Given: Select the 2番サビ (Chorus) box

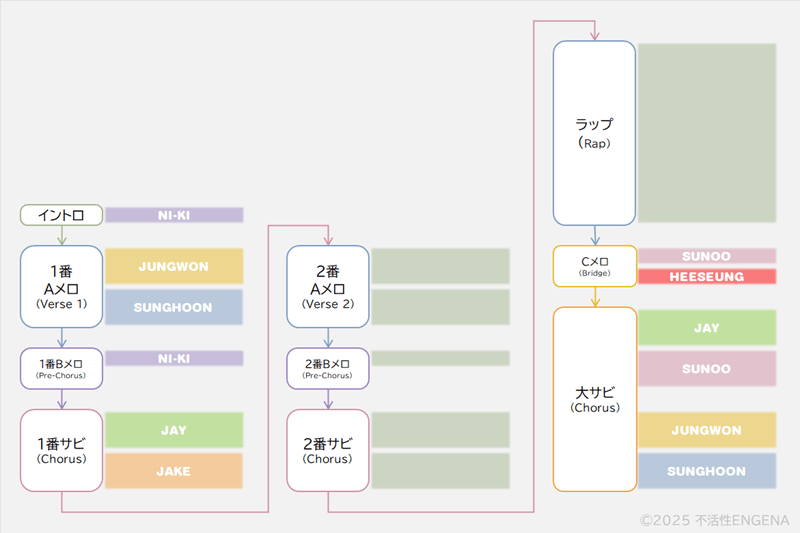Looking at the screenshot, I should pos(327,450).
